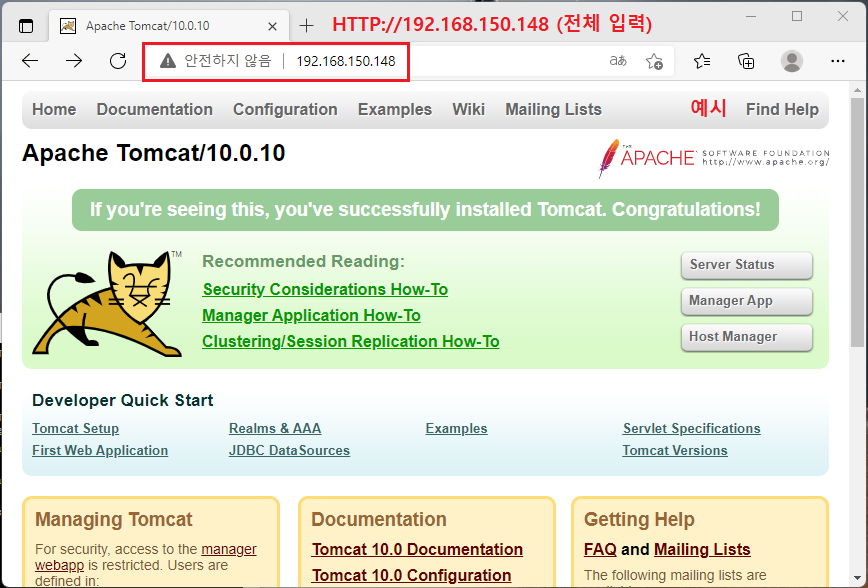Image resolution: width=868 pixels, height=588 pixels.
Task: Open the FAQ link
Action: [x=600, y=549]
